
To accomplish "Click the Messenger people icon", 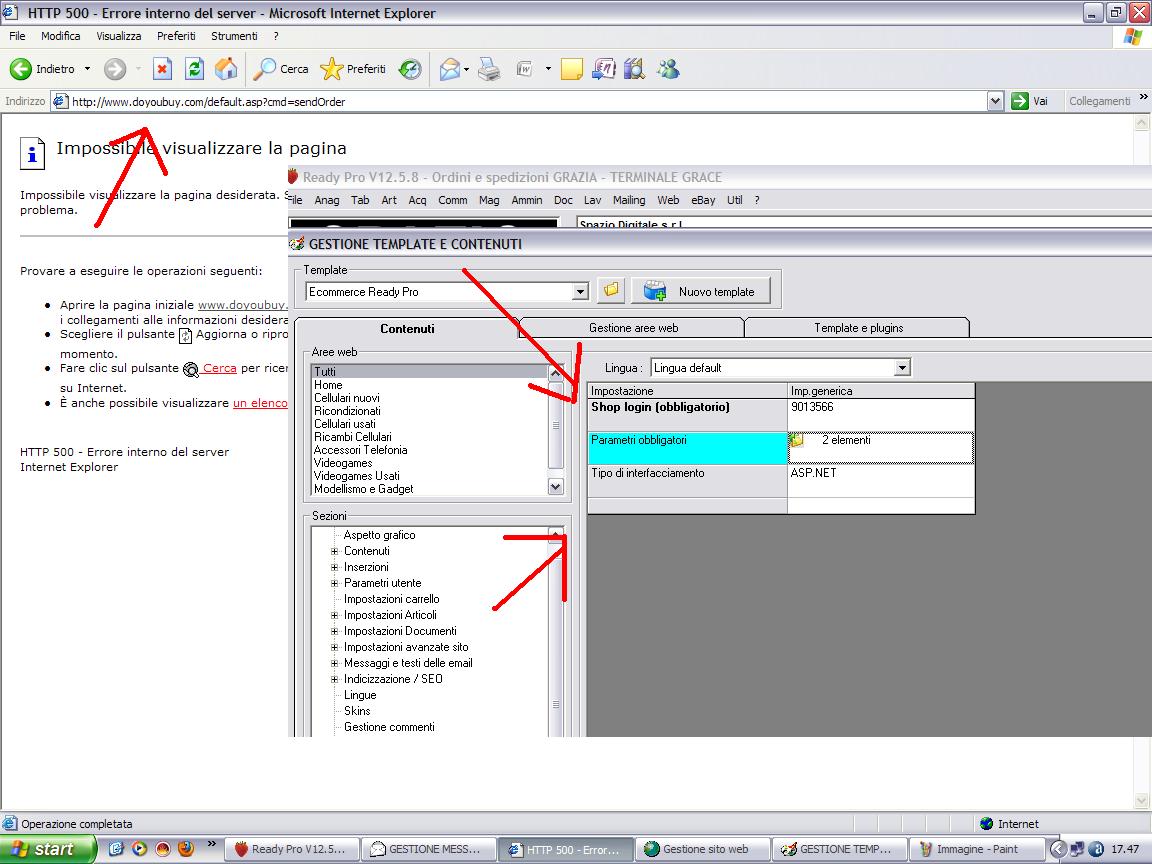I will (x=669, y=69).
